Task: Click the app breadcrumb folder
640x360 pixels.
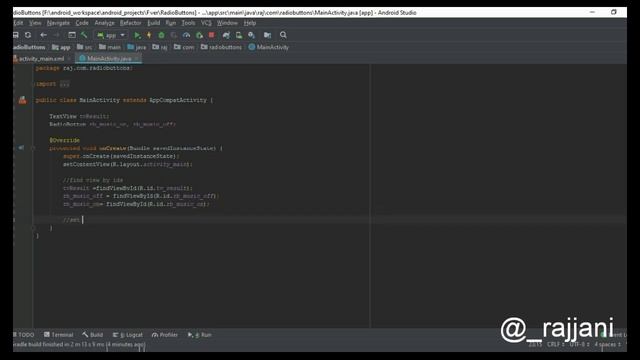Action: pyautogui.click(x=61, y=47)
